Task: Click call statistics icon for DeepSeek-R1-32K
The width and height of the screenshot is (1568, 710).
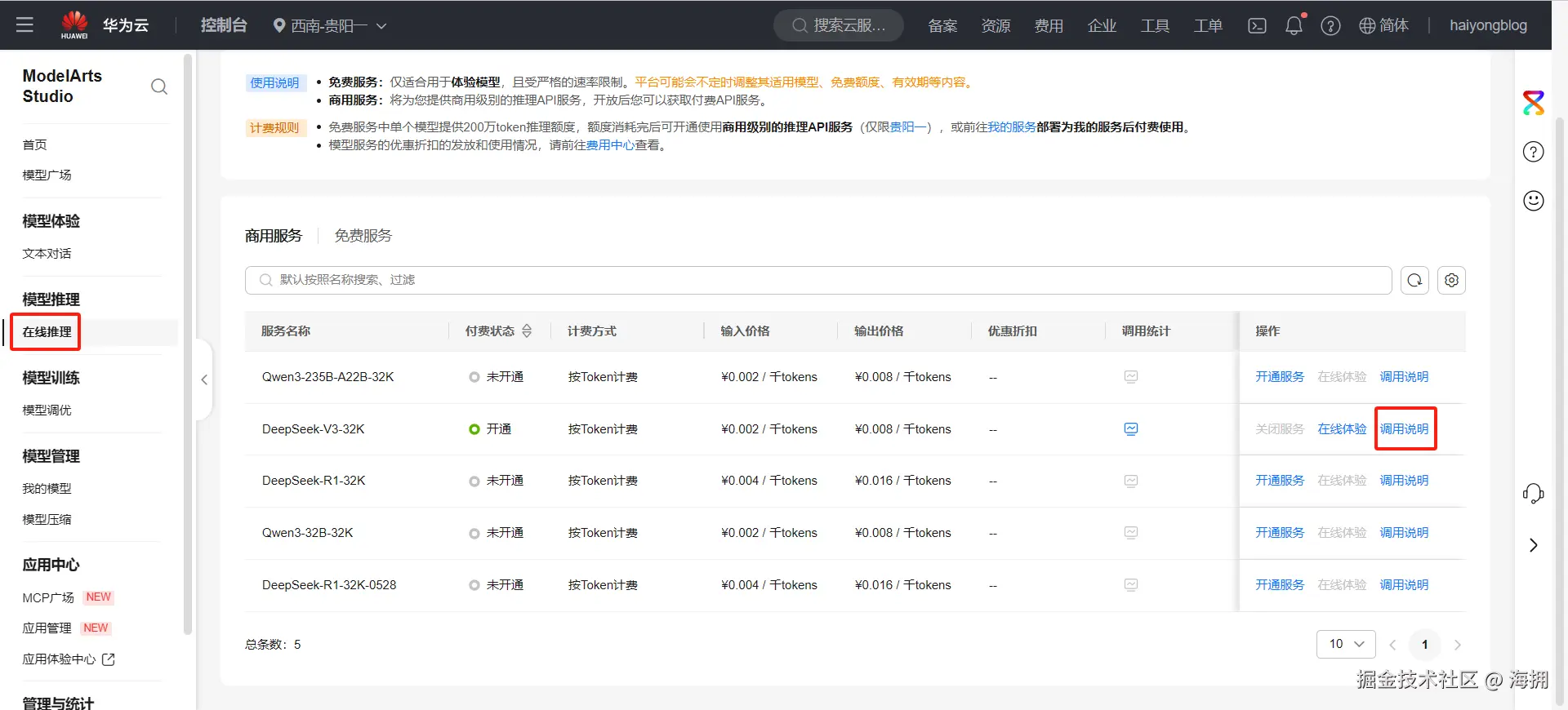Action: coord(1131,481)
